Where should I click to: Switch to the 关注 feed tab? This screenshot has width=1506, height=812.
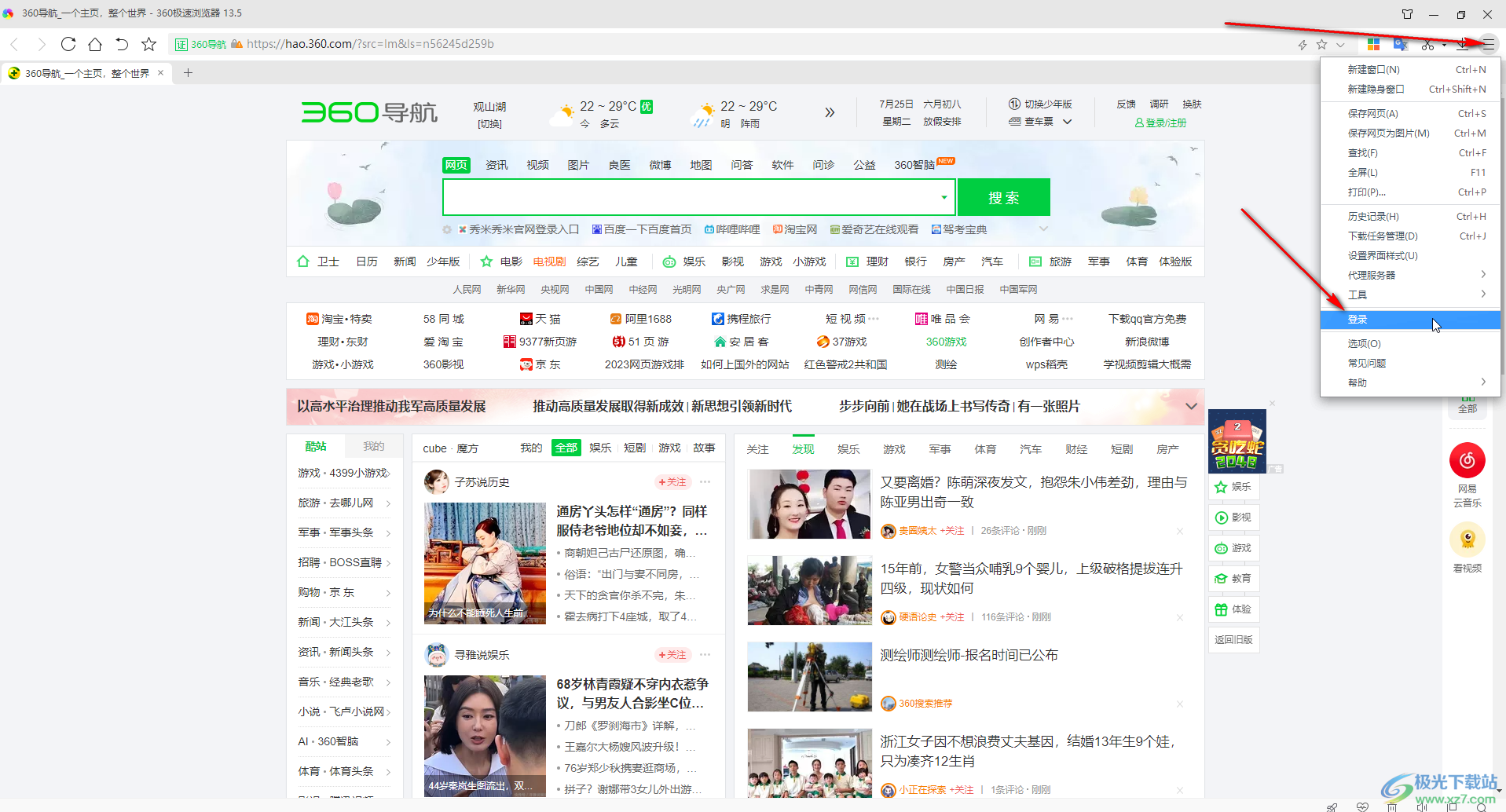[757, 449]
